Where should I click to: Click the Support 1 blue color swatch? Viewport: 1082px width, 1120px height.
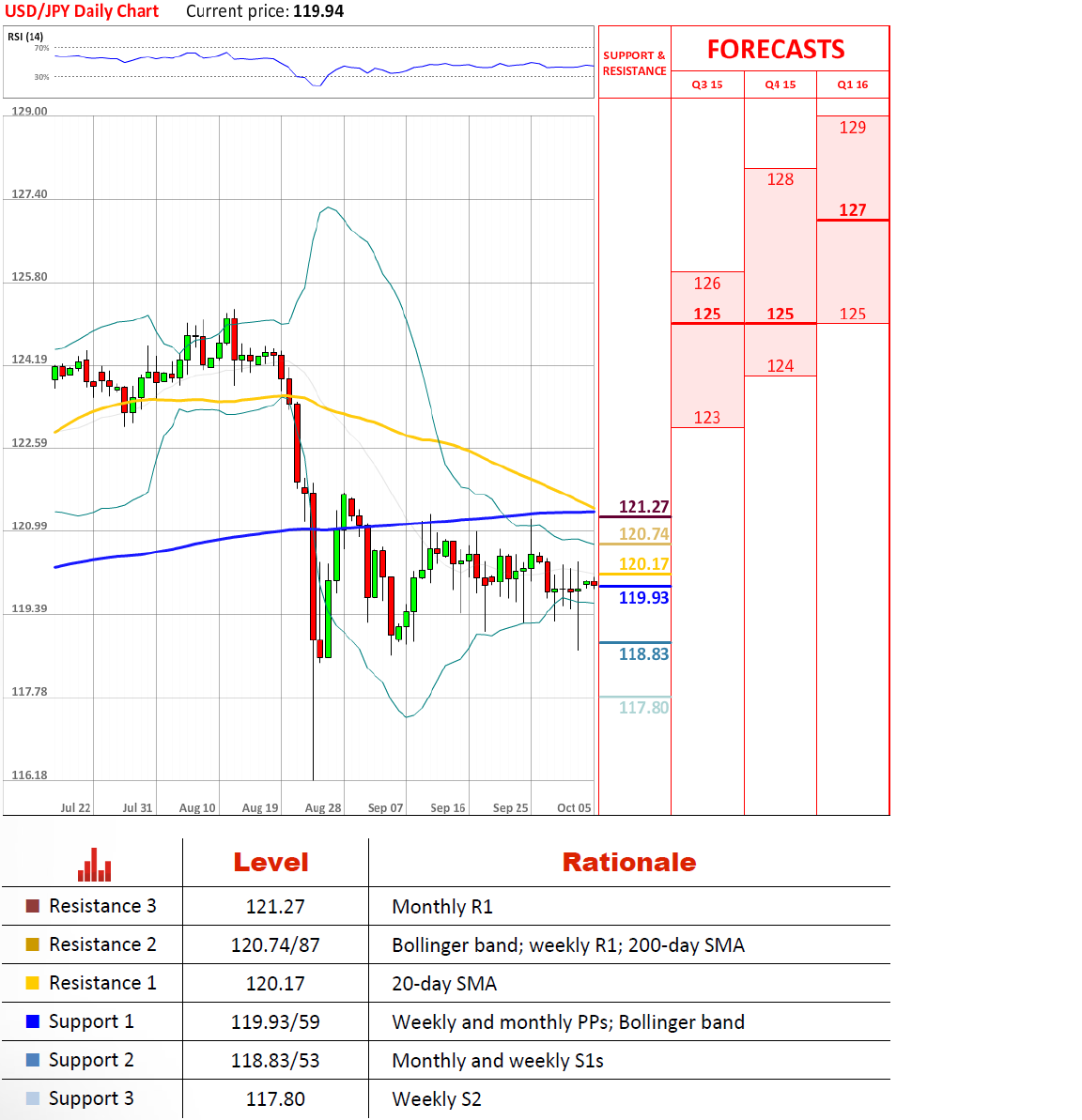tap(32, 1021)
